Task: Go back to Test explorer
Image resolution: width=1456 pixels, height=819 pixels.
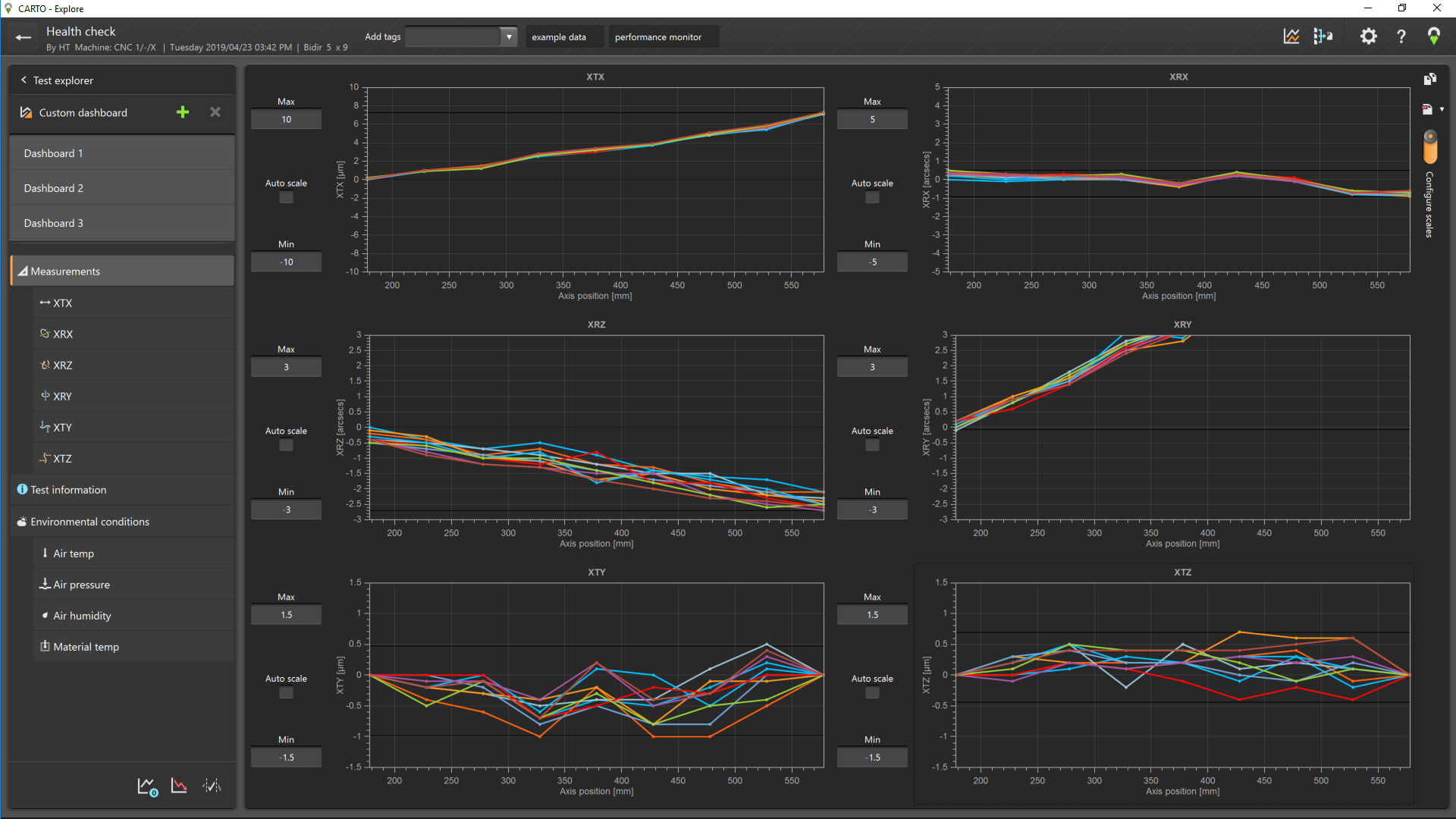Action: coord(57,80)
